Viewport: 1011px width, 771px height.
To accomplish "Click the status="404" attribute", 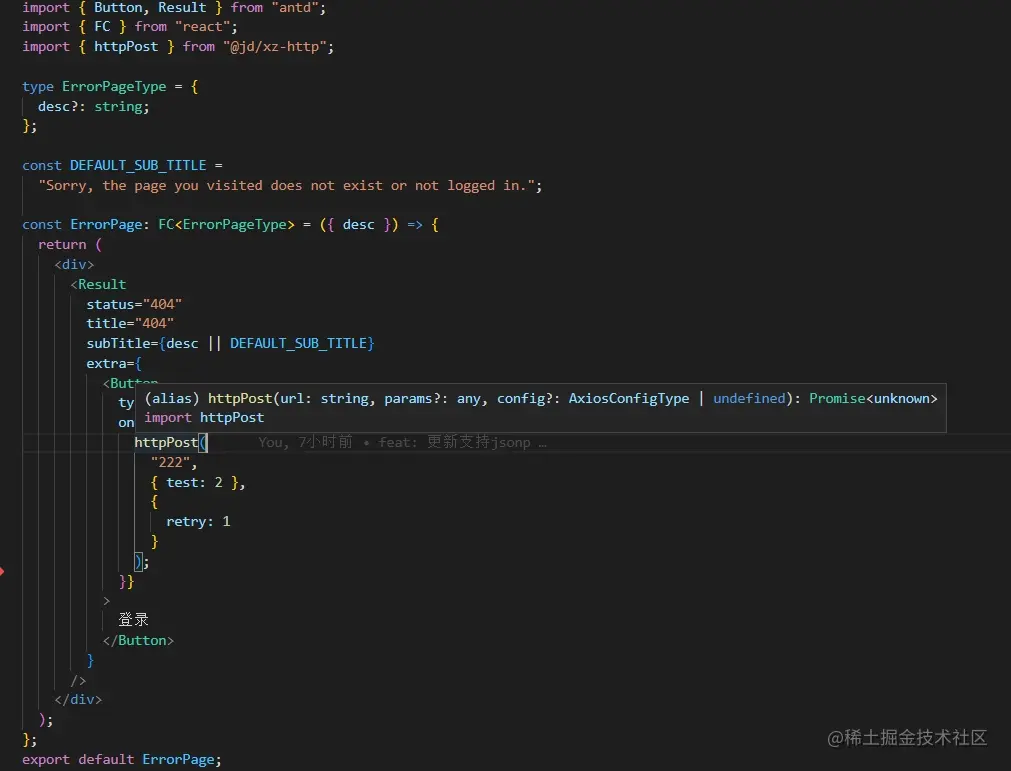I will pyautogui.click(x=134, y=304).
